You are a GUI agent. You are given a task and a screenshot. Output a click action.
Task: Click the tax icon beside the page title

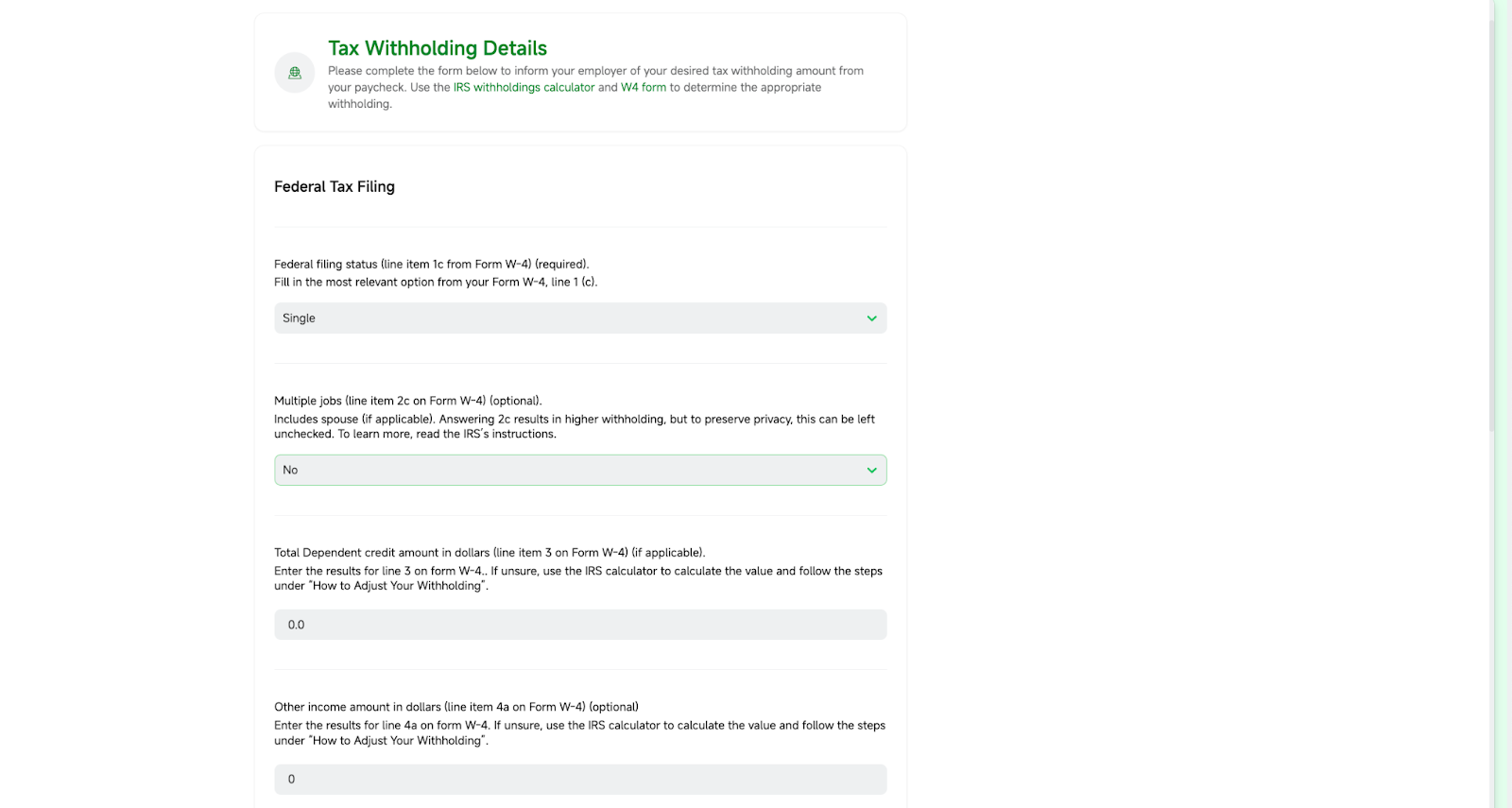[x=295, y=73]
